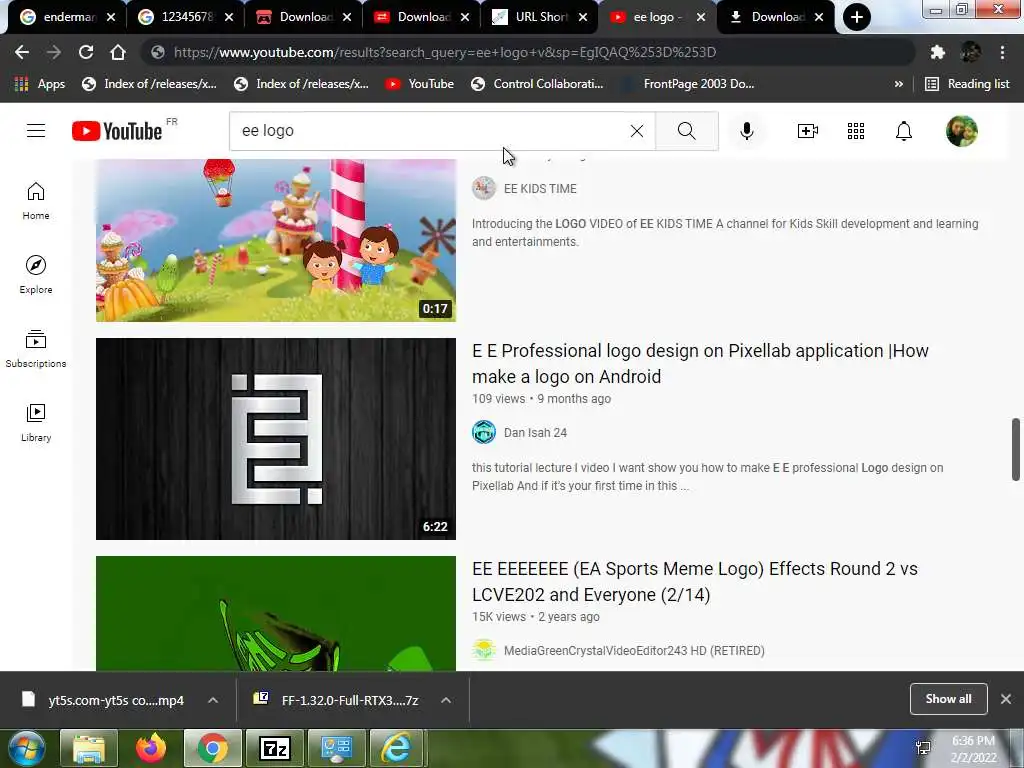Viewport: 1024px width, 768px height.
Task: Click the browser home icon
Action: tap(118, 52)
